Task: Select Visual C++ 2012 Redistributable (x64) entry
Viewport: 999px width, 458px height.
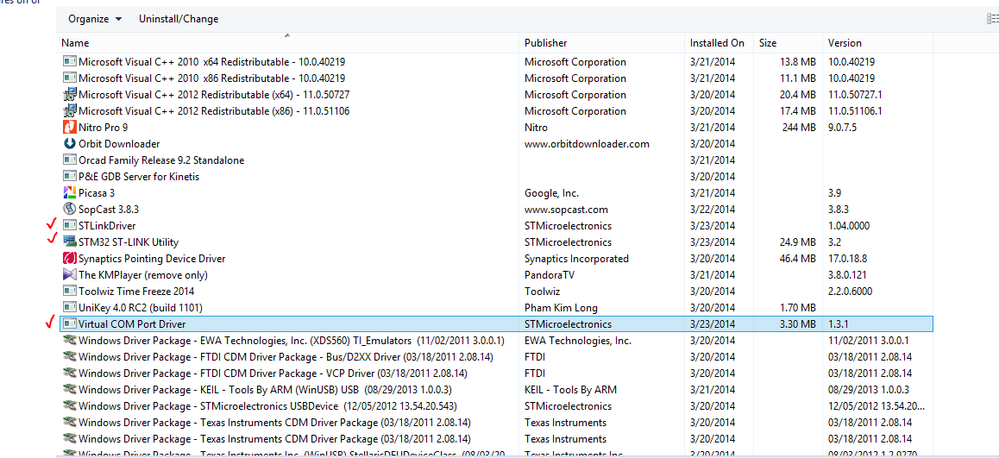Action: click(213, 95)
